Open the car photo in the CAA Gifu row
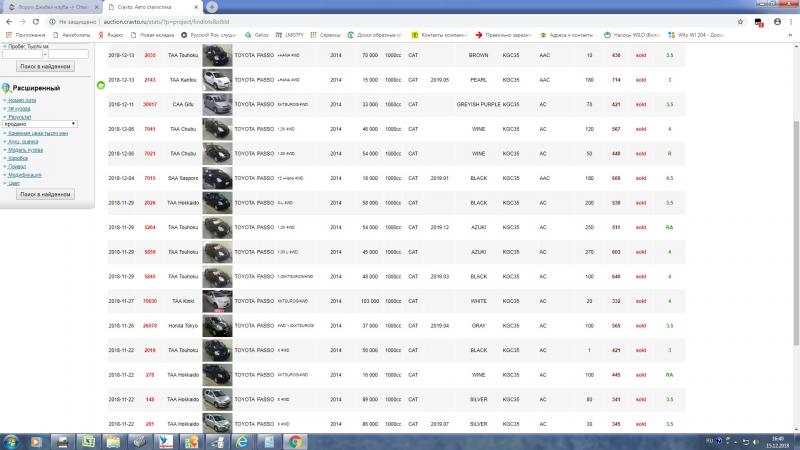 (217, 105)
